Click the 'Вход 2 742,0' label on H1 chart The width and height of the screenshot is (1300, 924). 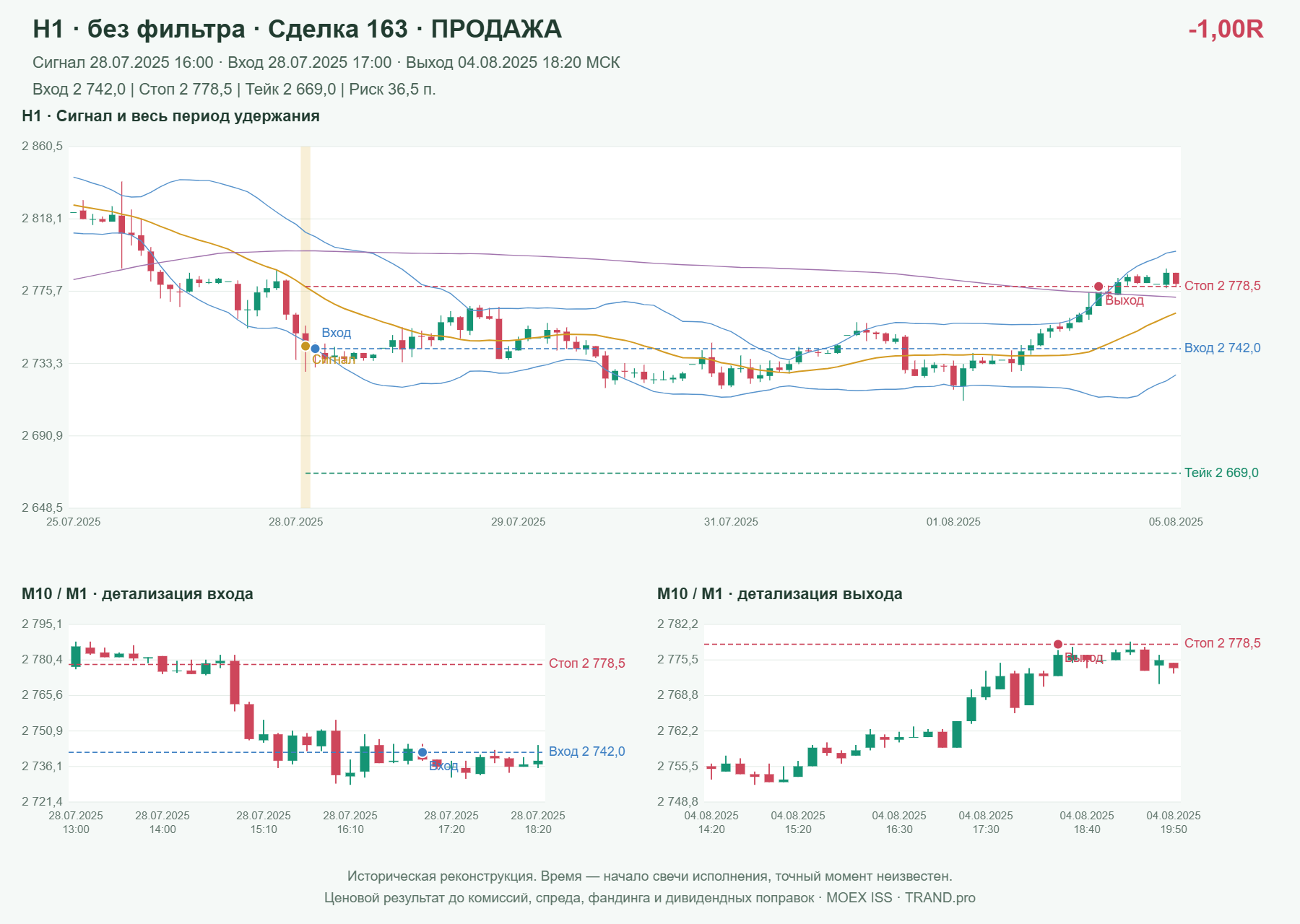tap(1223, 348)
